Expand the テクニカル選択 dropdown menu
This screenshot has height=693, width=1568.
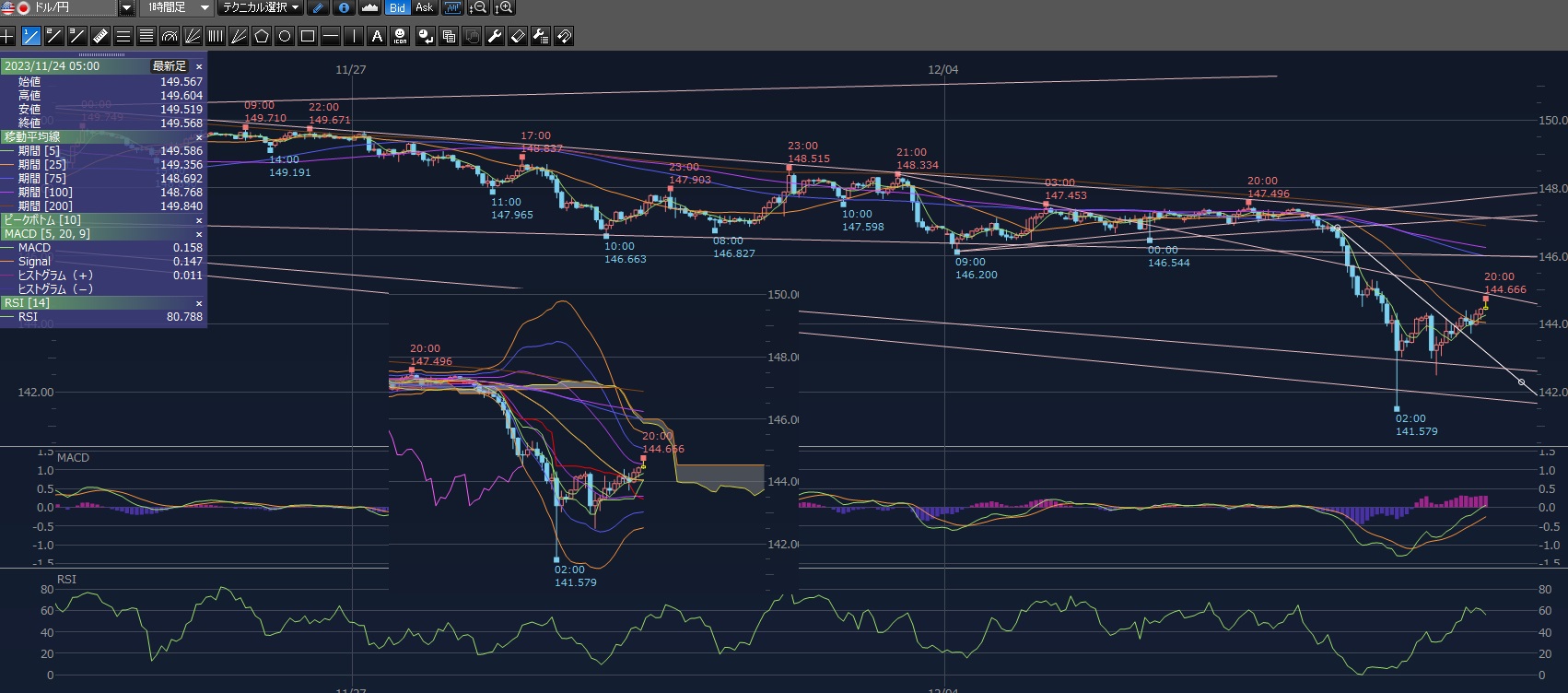pos(296,7)
